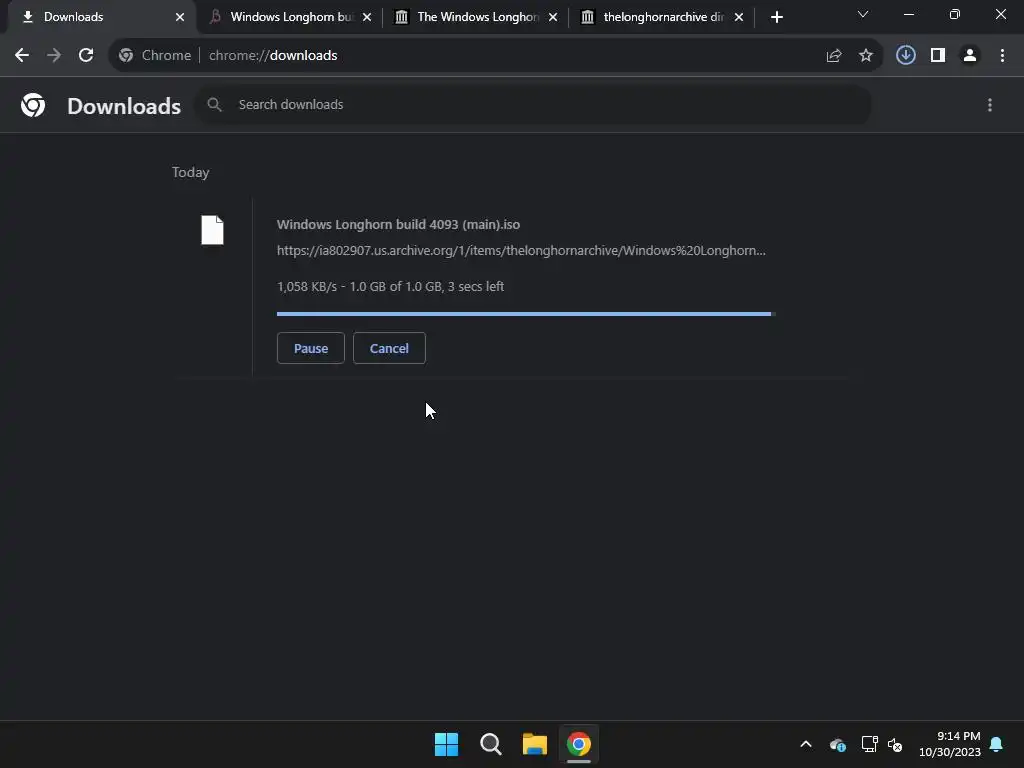Open the Downloads page more actions menu
1024x768 pixels.
click(990, 105)
